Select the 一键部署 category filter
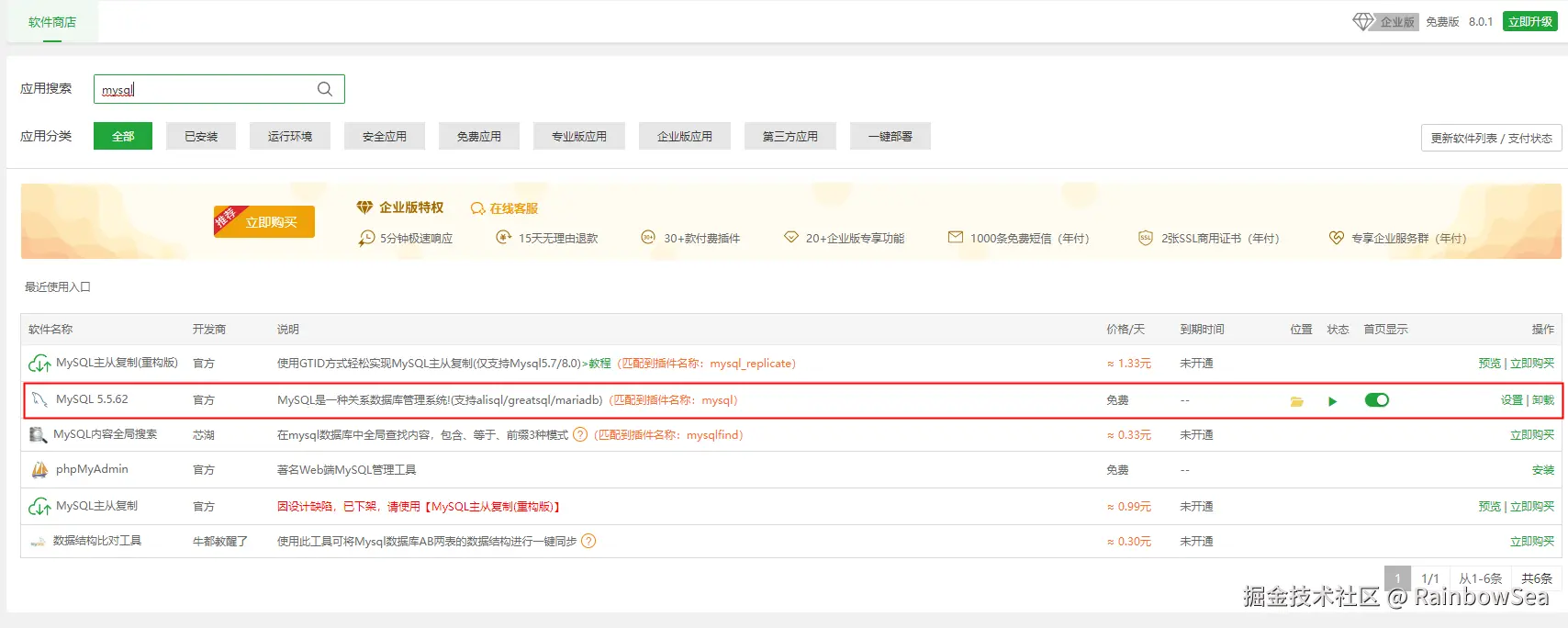Screen dimensions: 1568x628 click(x=890, y=136)
